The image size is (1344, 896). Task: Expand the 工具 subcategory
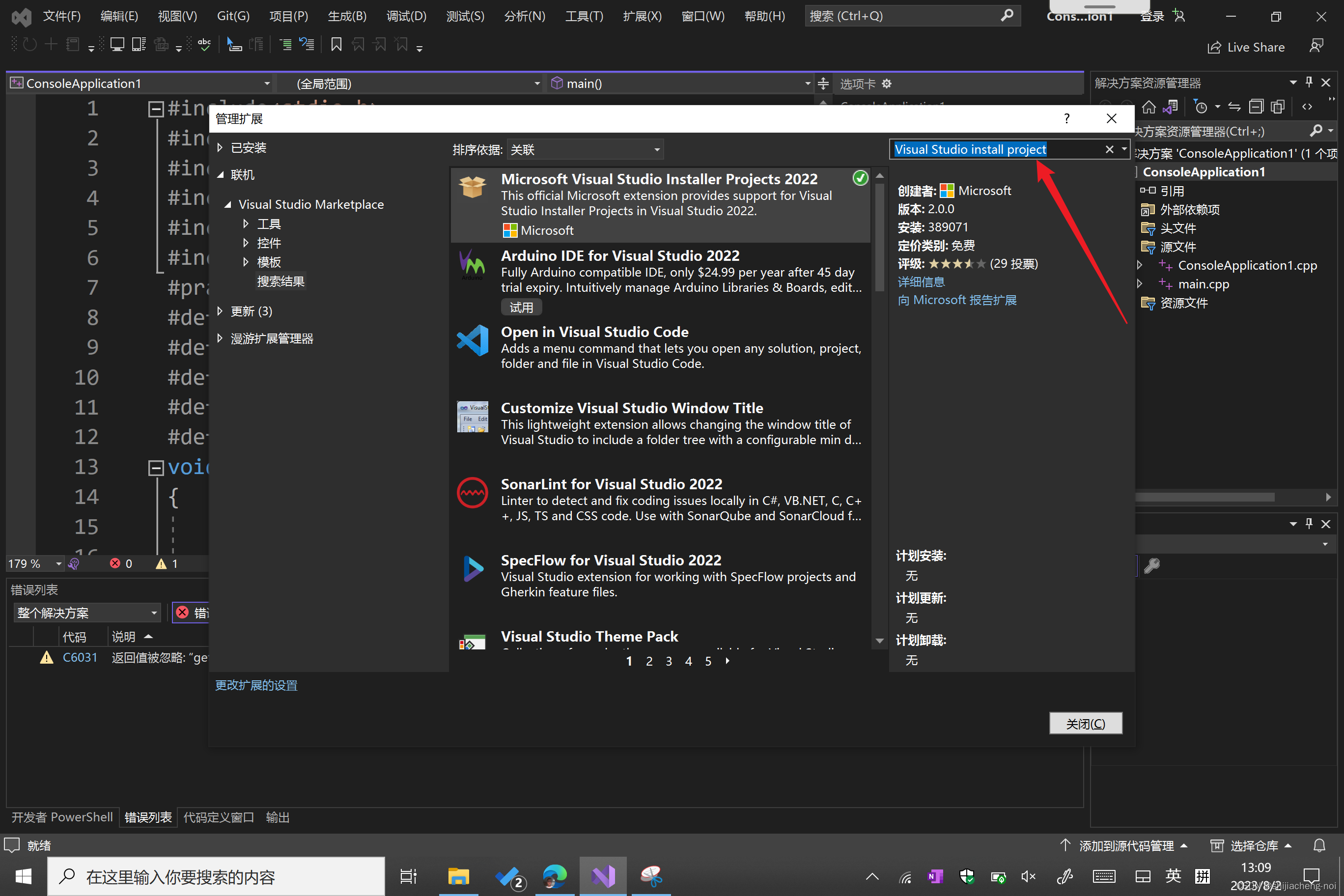(246, 224)
